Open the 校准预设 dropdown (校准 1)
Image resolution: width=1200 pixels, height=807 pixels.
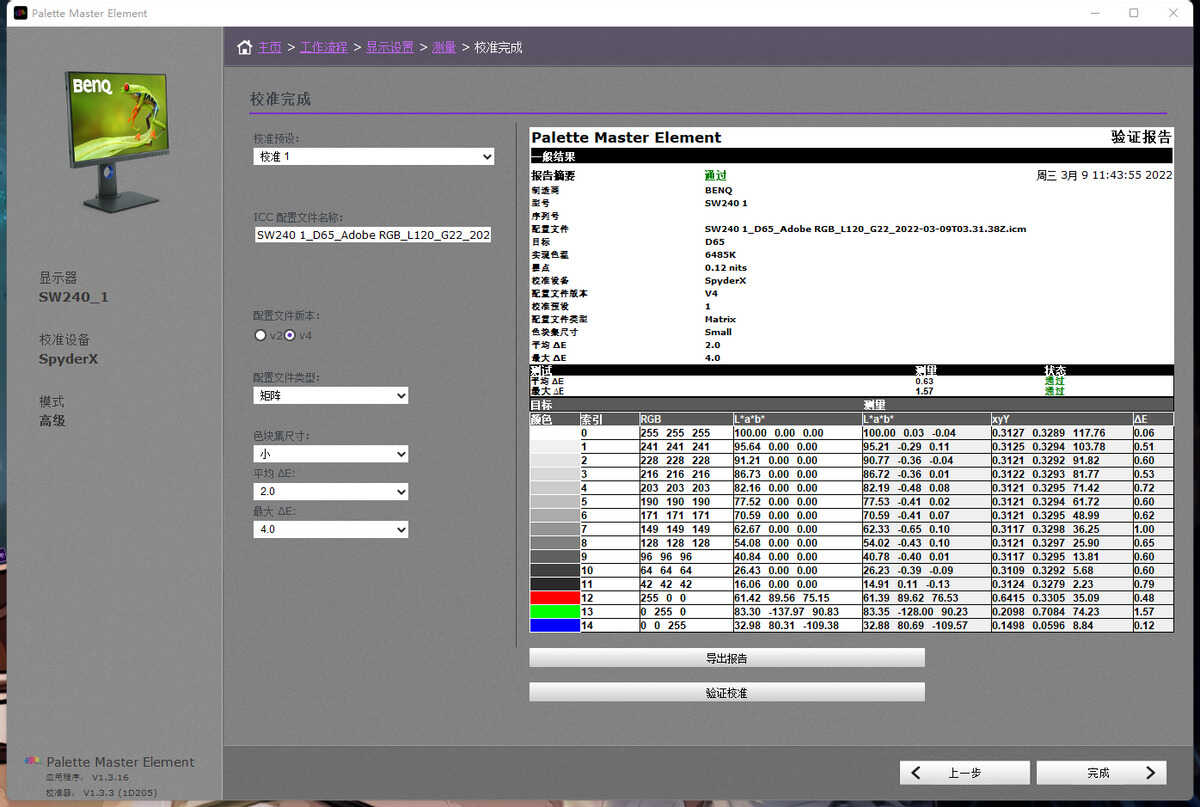(x=374, y=157)
